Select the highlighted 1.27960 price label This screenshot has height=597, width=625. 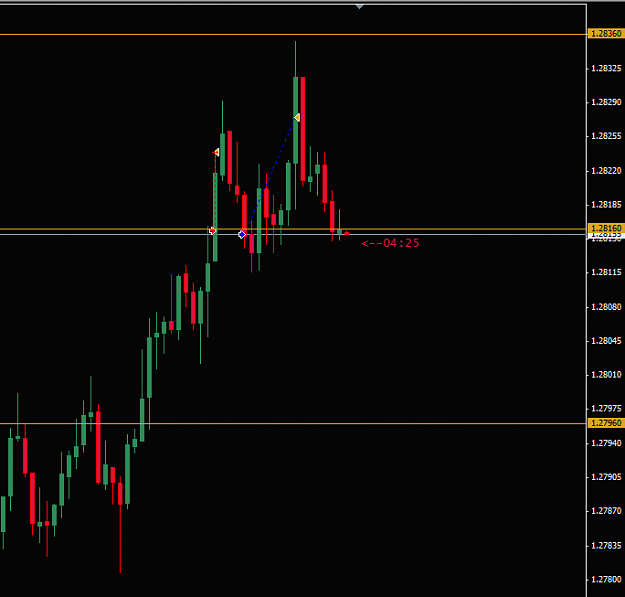pos(606,423)
